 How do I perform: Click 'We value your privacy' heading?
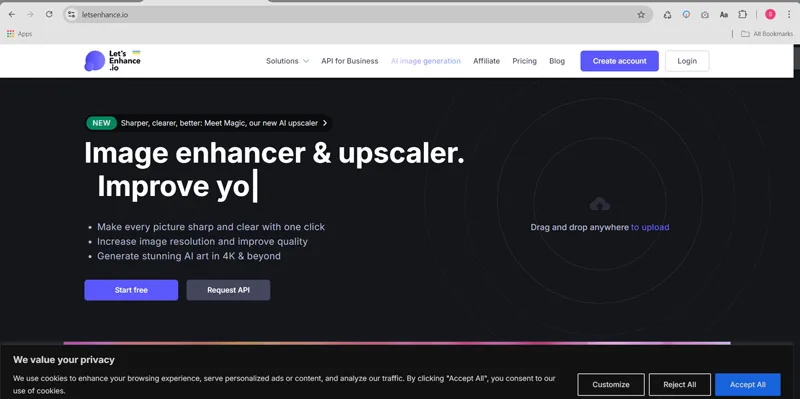click(x=64, y=360)
